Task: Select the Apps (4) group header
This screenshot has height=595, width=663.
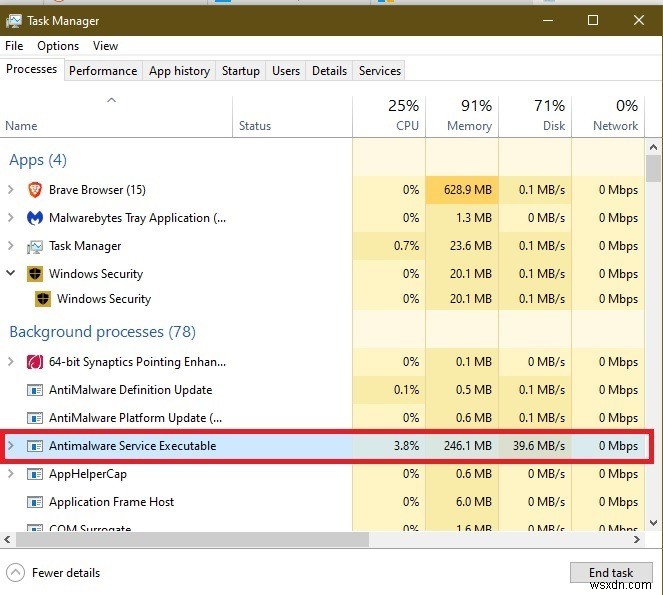Action: point(38,160)
